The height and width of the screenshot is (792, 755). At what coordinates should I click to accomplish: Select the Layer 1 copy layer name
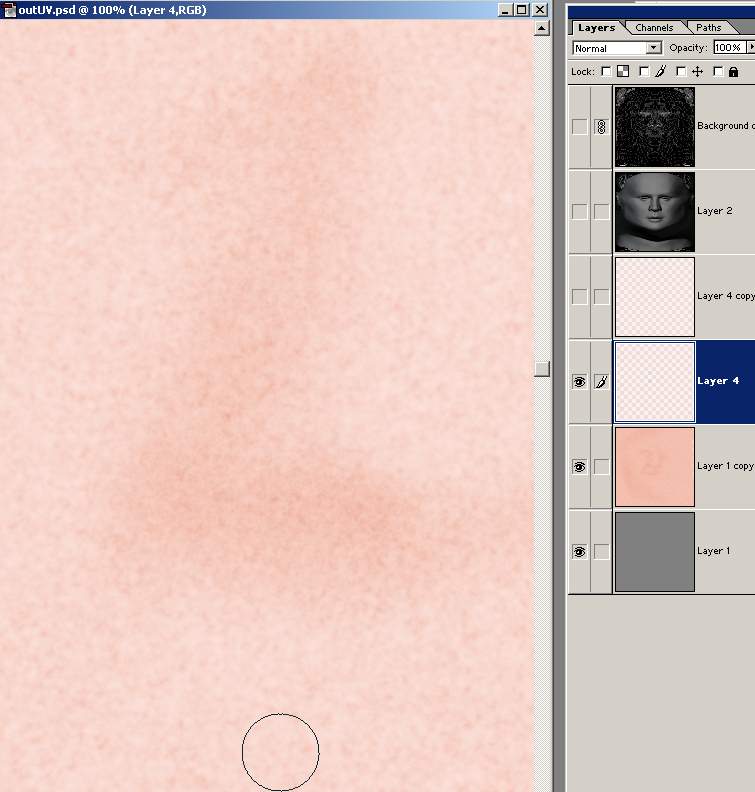[724, 466]
